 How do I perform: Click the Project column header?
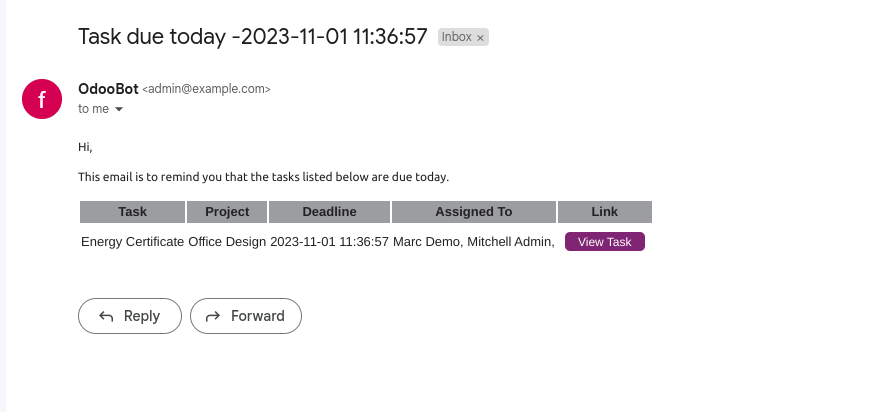(227, 212)
